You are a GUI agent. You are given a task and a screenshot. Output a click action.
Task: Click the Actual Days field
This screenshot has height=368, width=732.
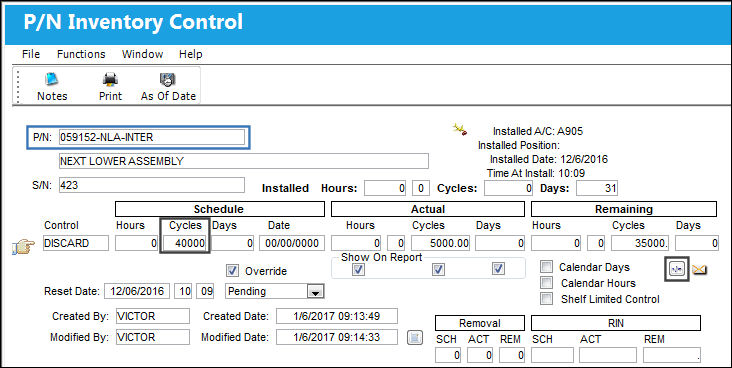coord(500,243)
